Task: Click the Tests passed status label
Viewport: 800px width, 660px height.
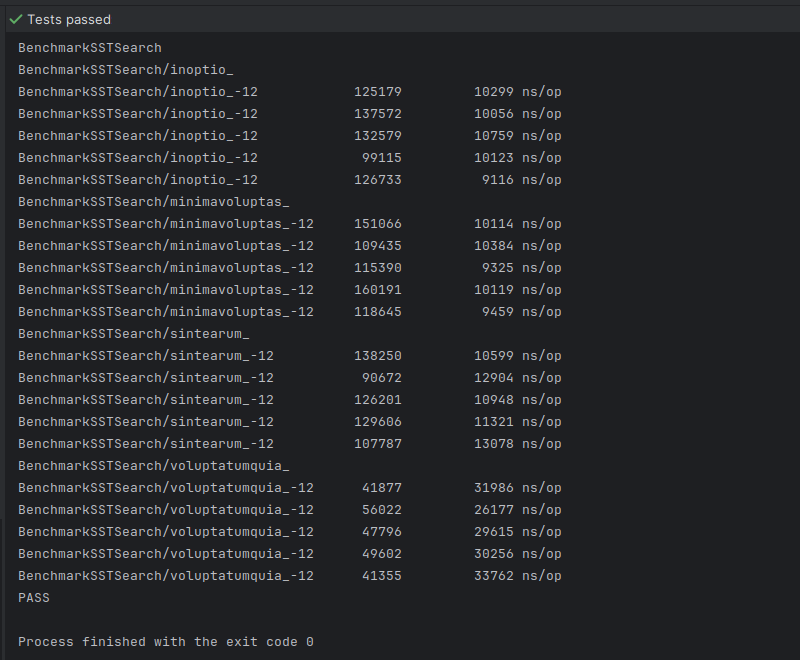Action: (x=69, y=19)
